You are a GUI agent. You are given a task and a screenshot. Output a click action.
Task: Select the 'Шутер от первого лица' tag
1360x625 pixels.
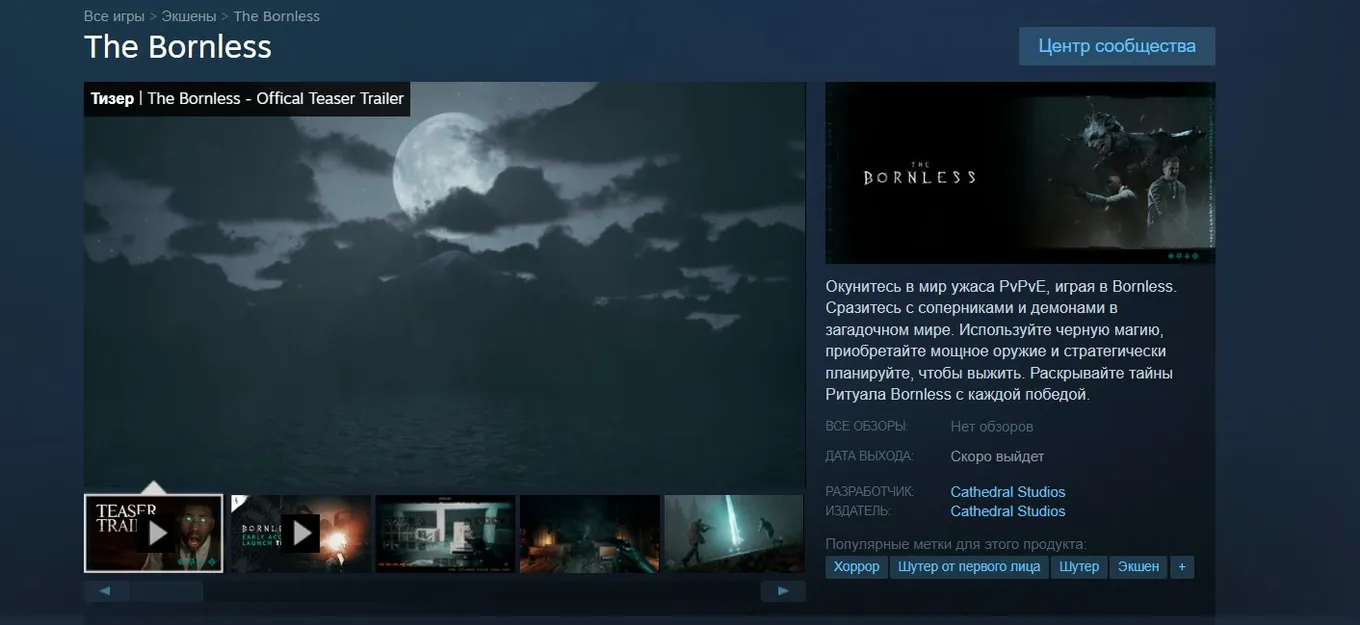pos(969,567)
